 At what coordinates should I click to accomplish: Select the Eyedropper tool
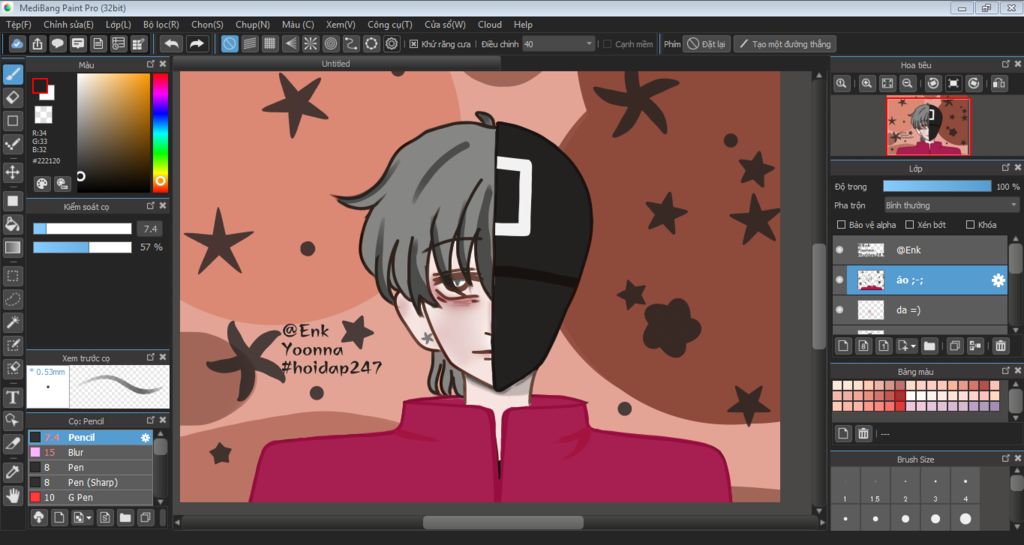point(12,471)
